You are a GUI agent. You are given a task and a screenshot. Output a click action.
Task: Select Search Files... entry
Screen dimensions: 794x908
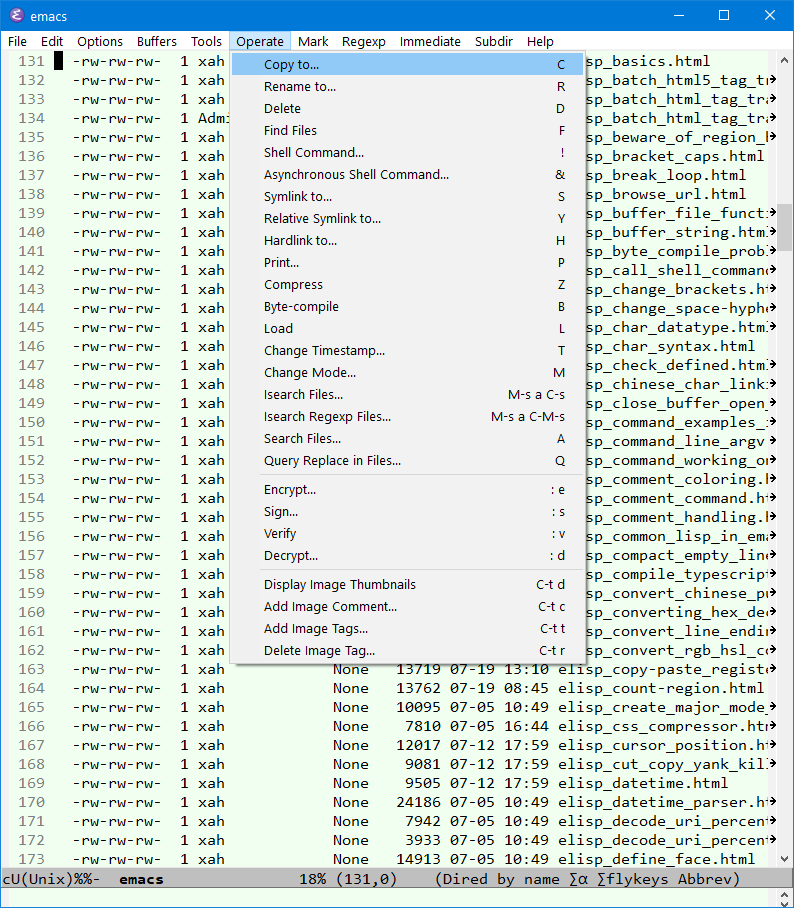click(x=407, y=438)
